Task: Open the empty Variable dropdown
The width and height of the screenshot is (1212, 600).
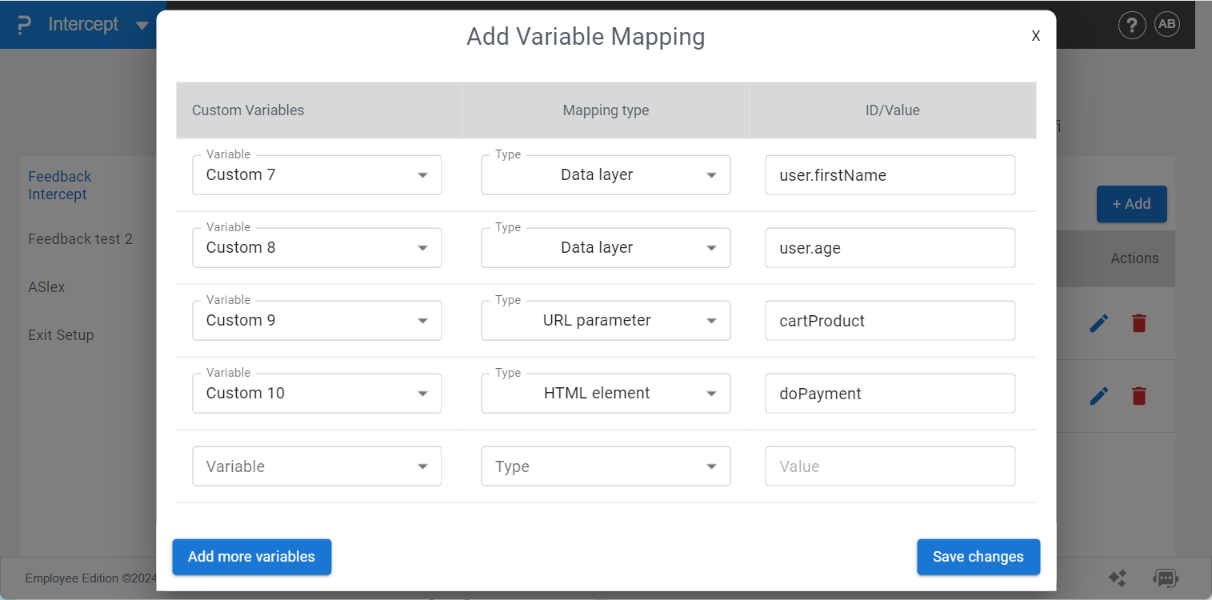Action: pos(316,466)
